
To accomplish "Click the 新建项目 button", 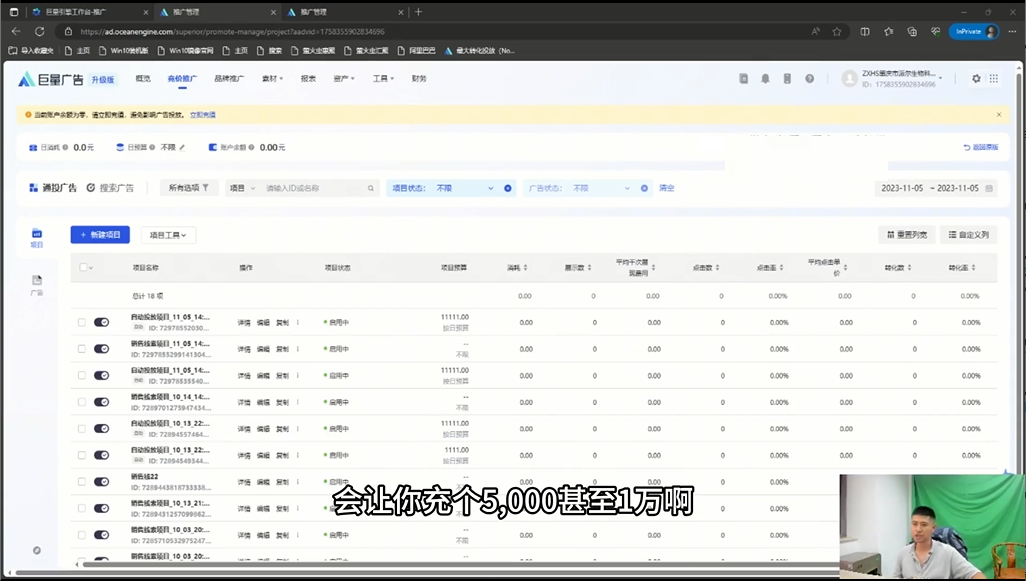I will click(100, 235).
